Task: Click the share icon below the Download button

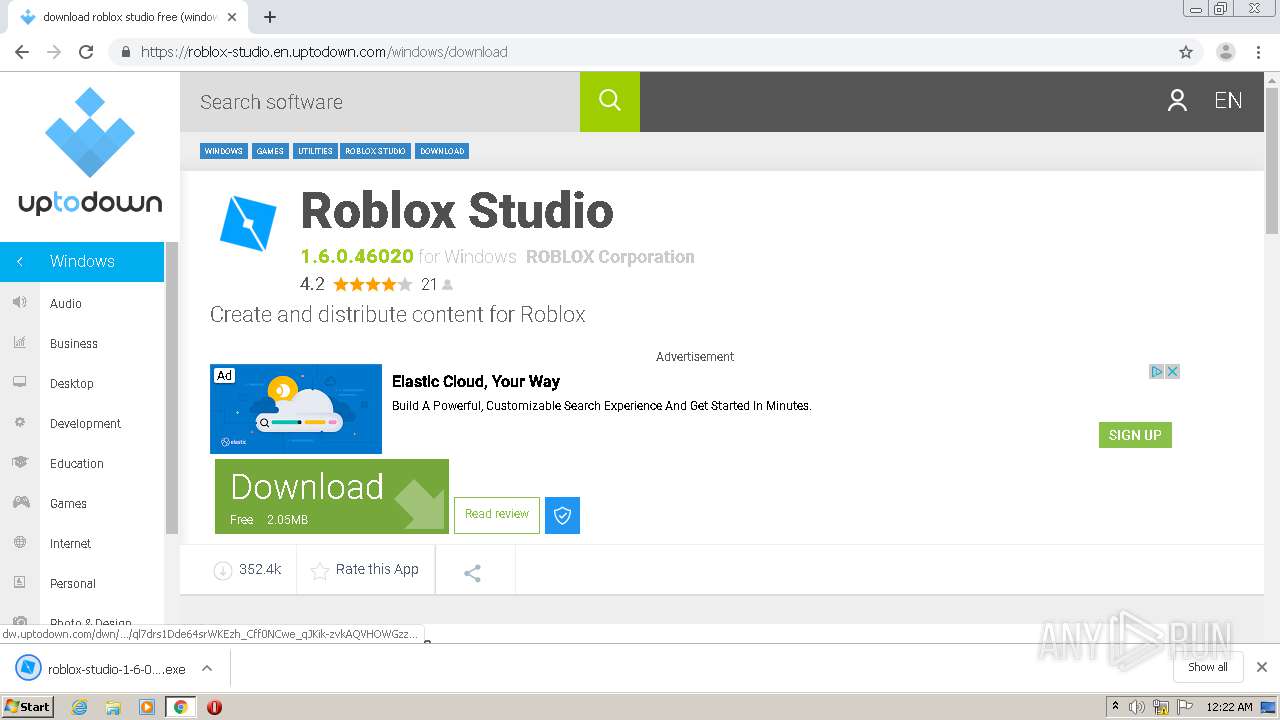Action: (x=472, y=569)
